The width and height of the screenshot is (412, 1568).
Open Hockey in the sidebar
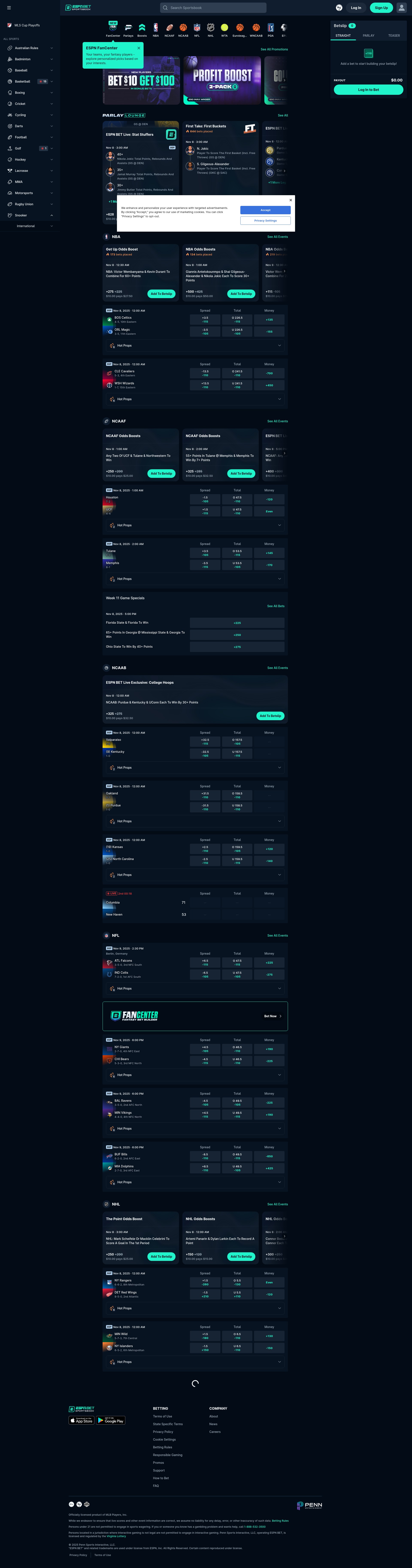(x=30, y=160)
